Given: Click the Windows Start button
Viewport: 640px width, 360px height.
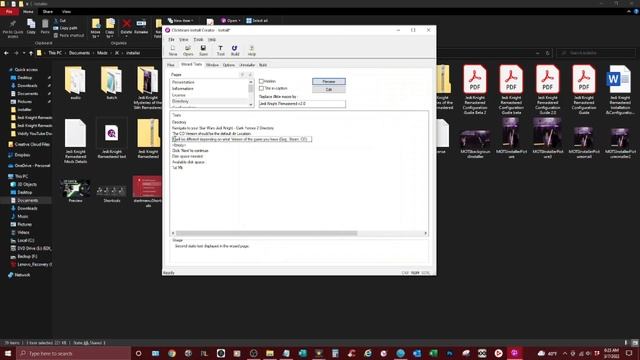Looking at the screenshot, I should (x=7, y=353).
